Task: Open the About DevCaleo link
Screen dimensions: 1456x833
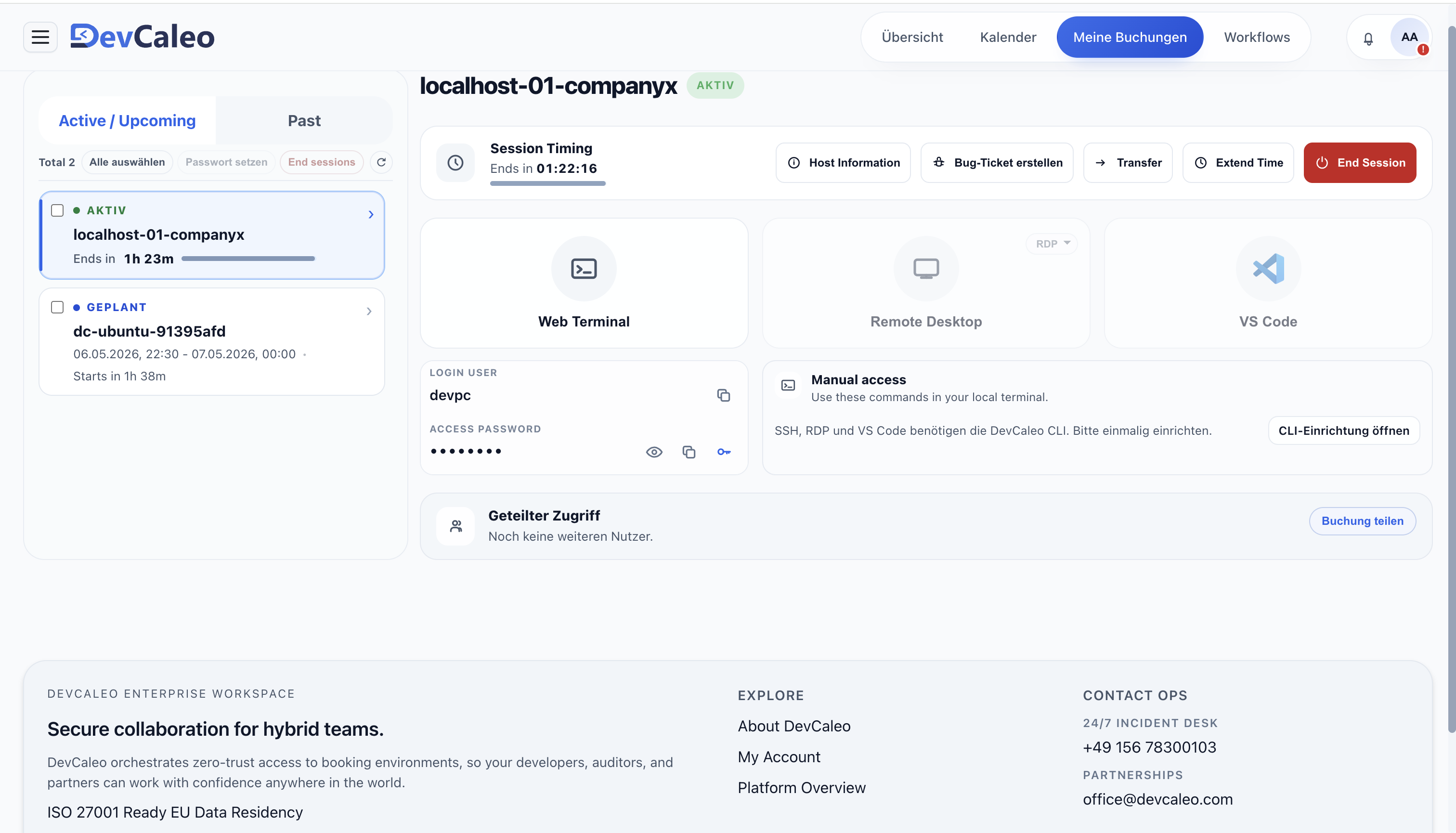Action: pos(794,726)
